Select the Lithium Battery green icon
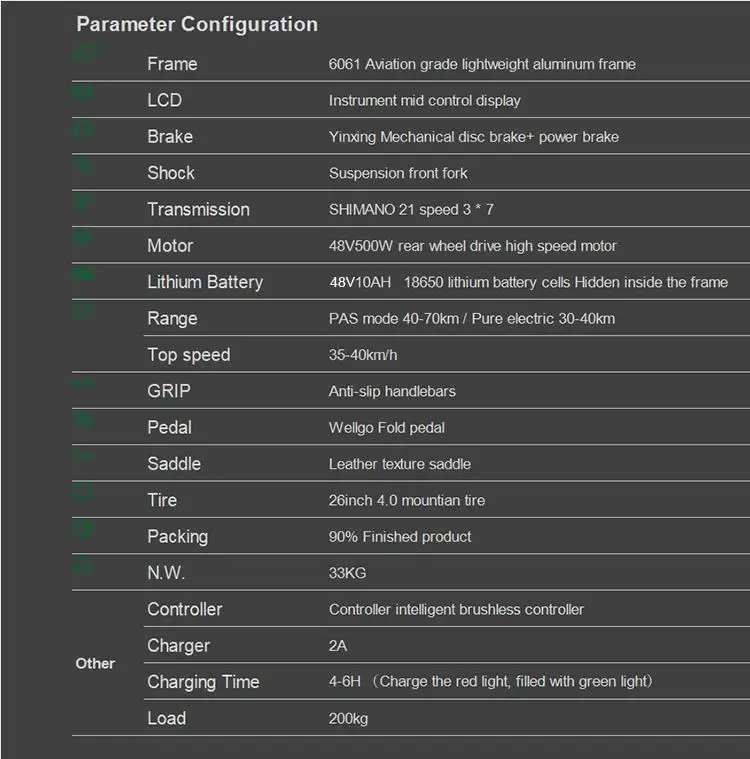 (x=84, y=275)
